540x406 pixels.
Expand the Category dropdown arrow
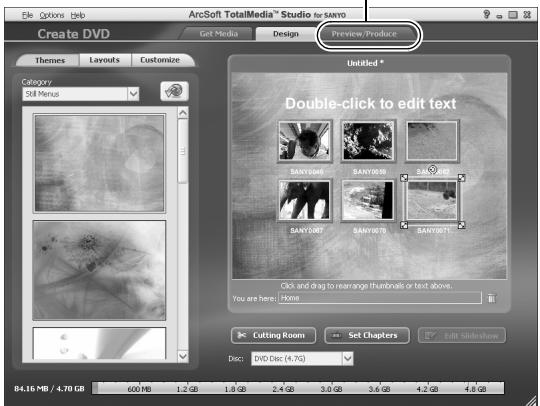133,94
